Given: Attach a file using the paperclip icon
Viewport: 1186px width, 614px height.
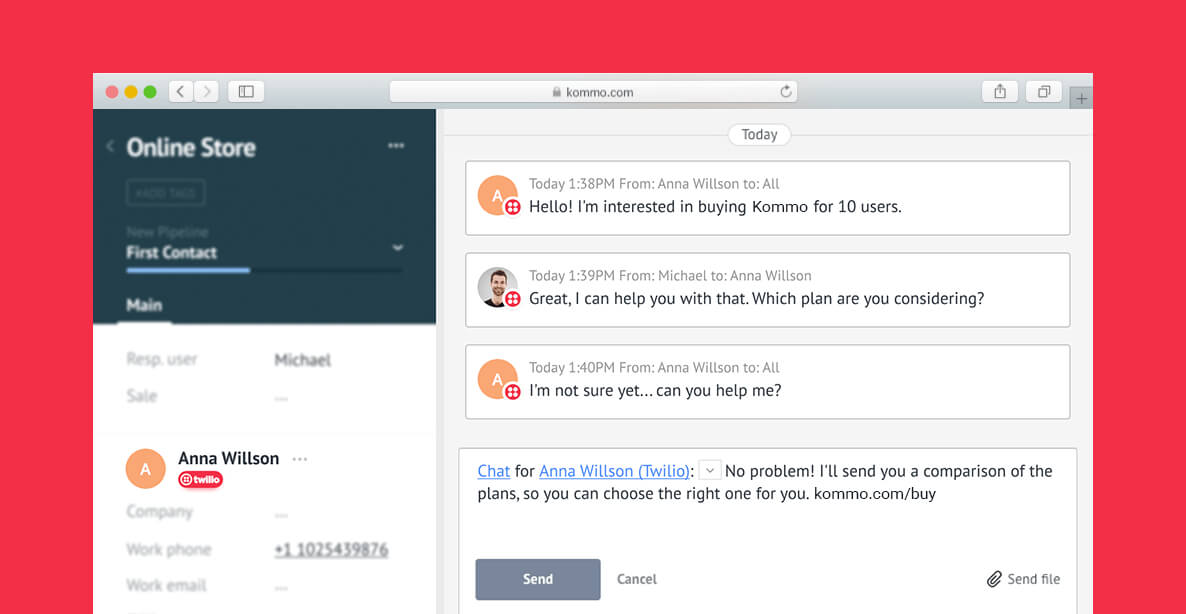Looking at the screenshot, I should (996, 579).
